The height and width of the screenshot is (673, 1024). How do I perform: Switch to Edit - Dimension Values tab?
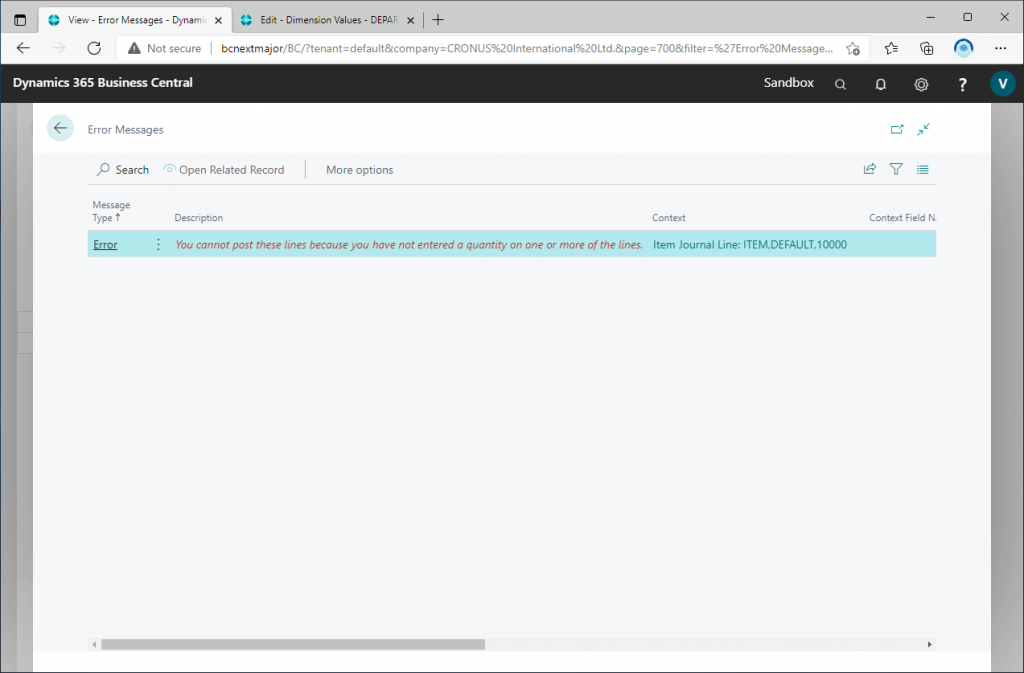click(320, 20)
